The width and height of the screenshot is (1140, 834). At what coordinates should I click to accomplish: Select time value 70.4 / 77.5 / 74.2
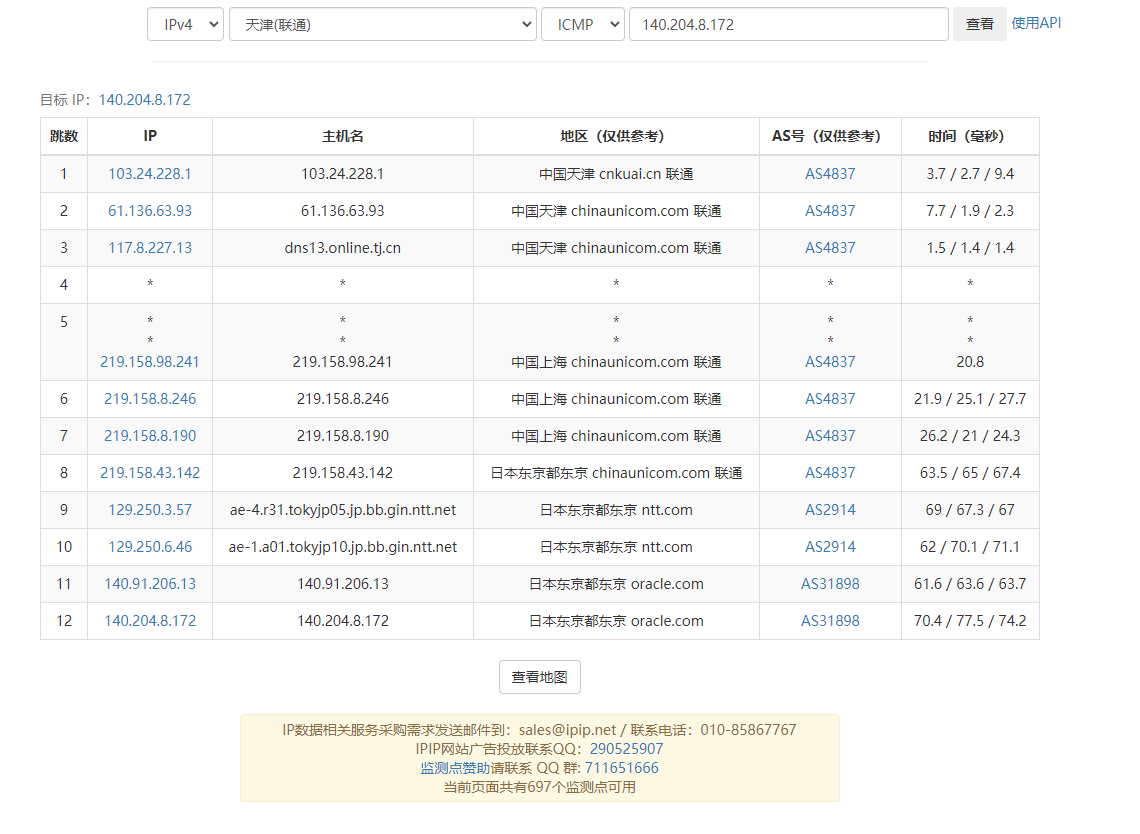coord(970,621)
